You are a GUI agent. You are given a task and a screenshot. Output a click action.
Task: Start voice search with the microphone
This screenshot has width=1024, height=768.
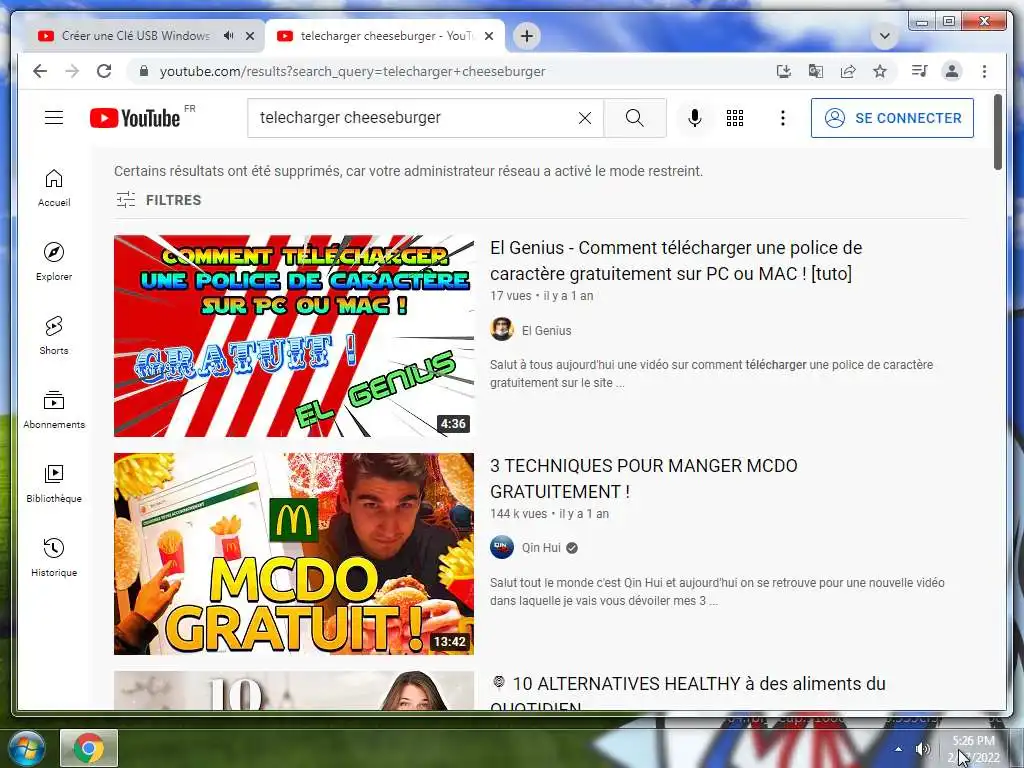pos(695,118)
